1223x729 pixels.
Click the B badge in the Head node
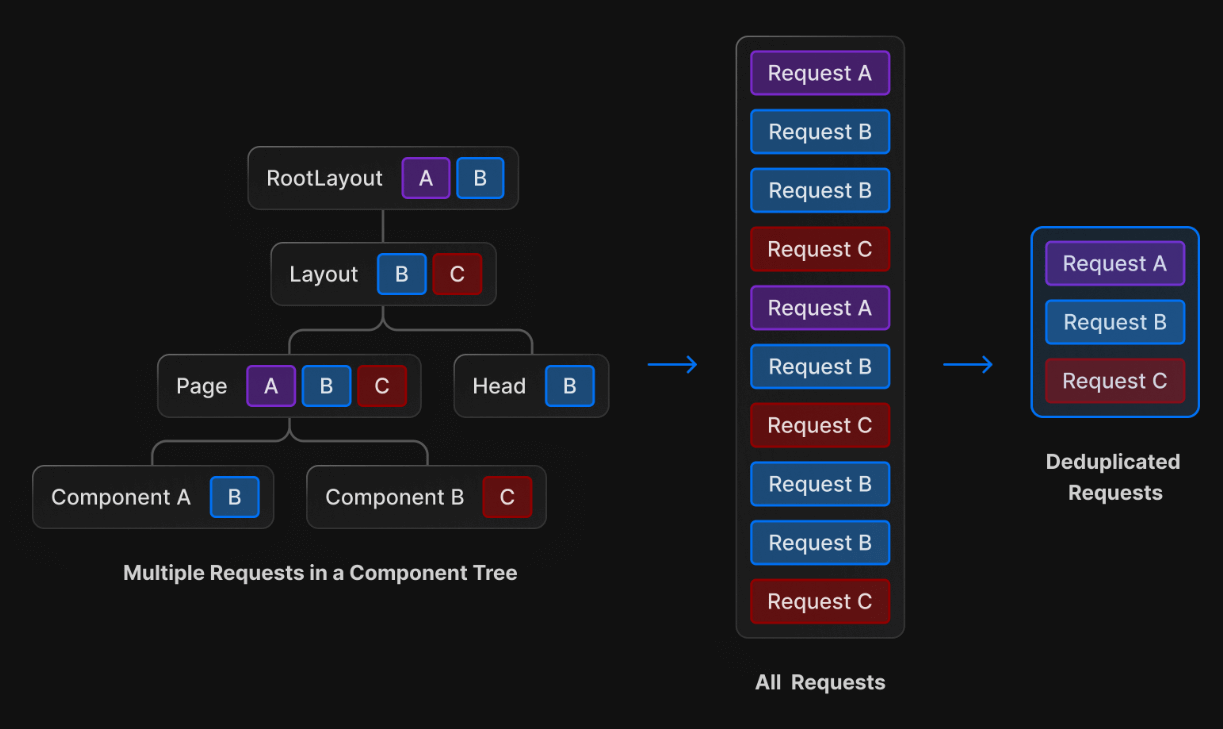(x=570, y=386)
